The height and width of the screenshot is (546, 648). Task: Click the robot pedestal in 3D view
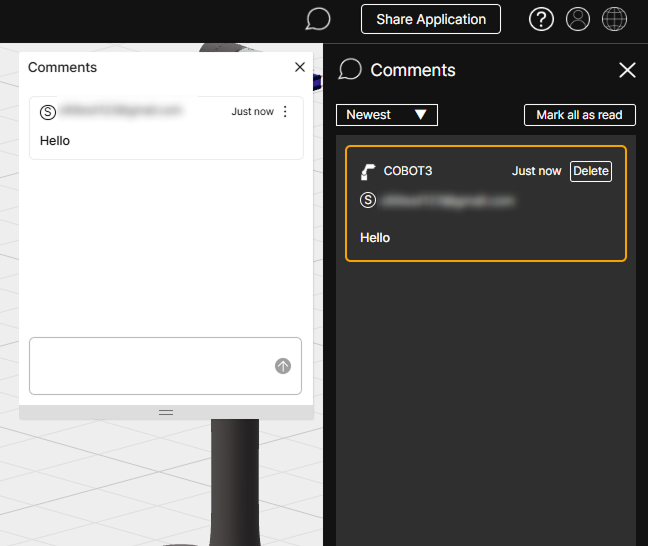point(235,482)
